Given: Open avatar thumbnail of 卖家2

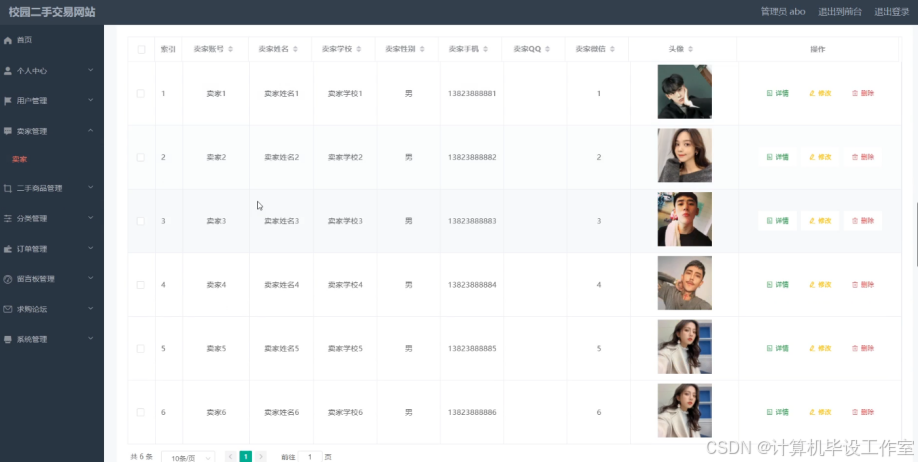Looking at the screenshot, I should (x=684, y=156).
